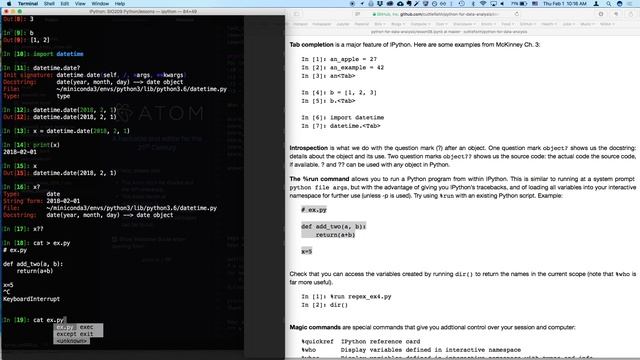The height and width of the screenshot is (360, 640).
Task: Click the Terminal window green zoom button
Action: [20, 11]
